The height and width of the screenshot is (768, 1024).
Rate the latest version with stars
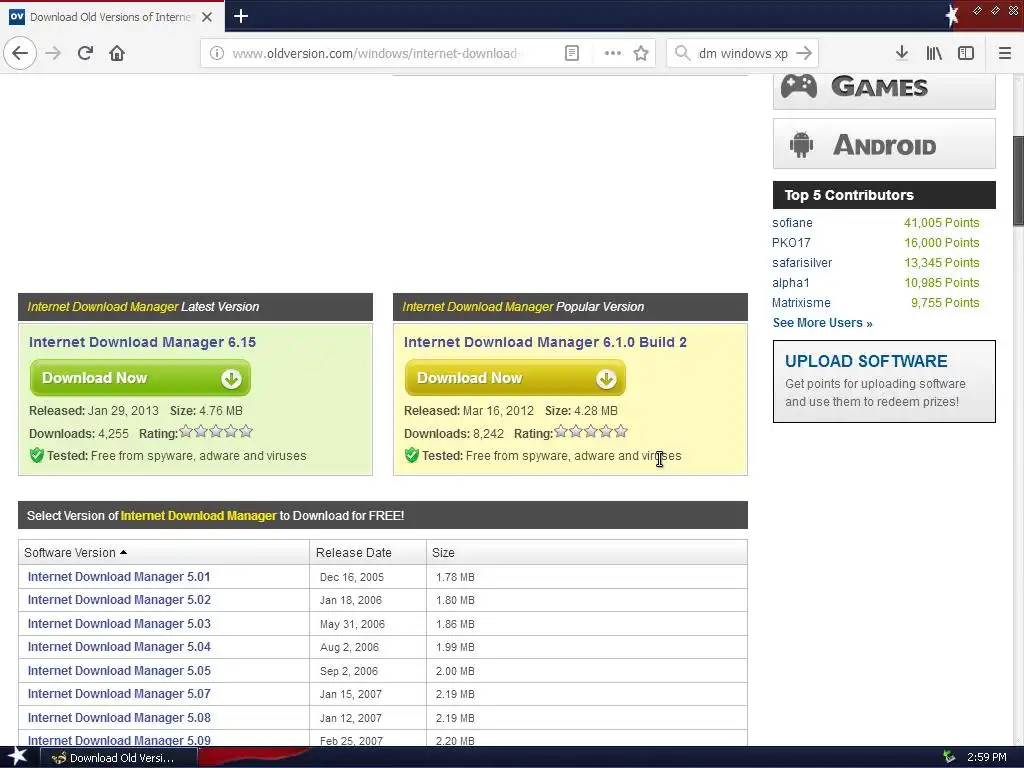click(x=216, y=432)
